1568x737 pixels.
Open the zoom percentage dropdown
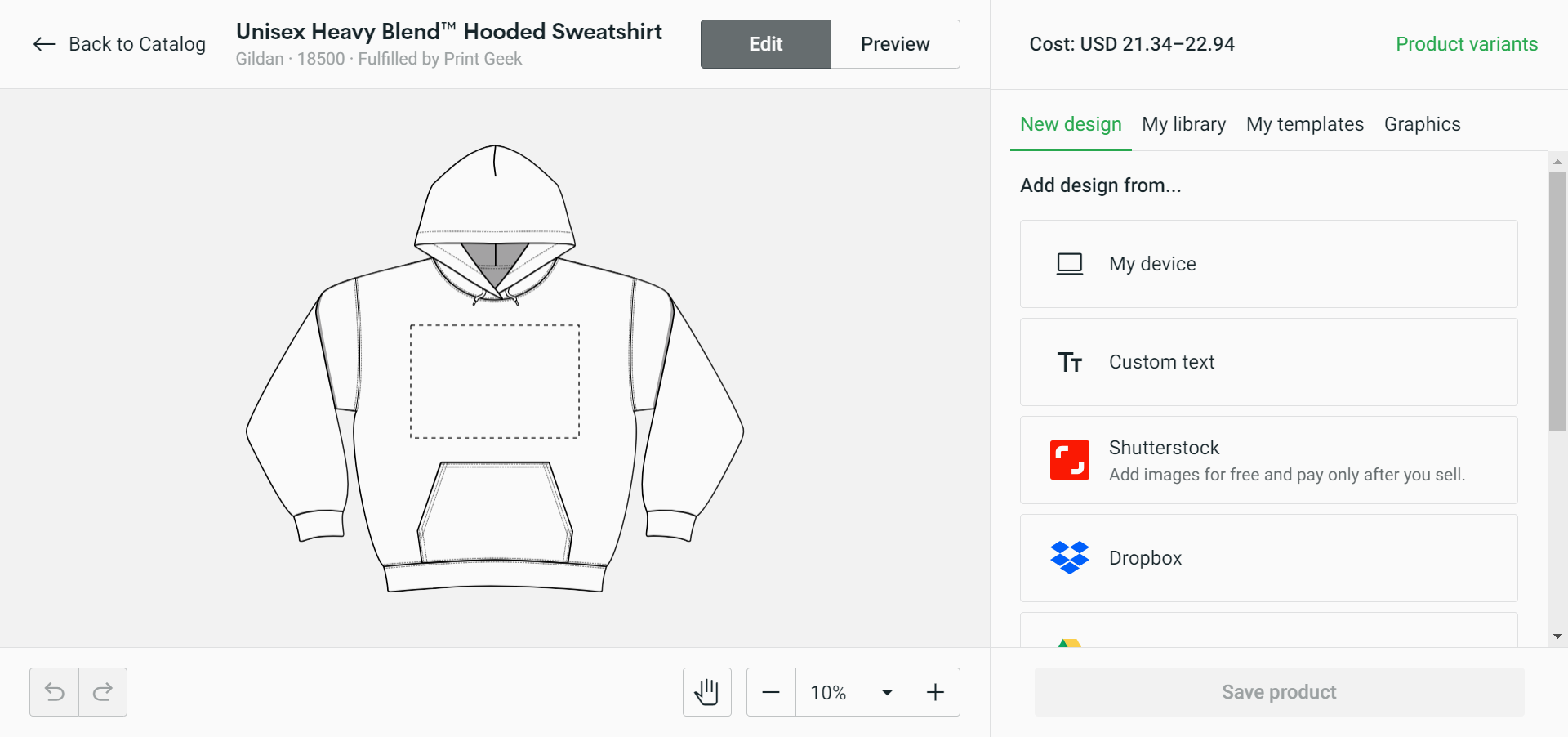coord(887,692)
